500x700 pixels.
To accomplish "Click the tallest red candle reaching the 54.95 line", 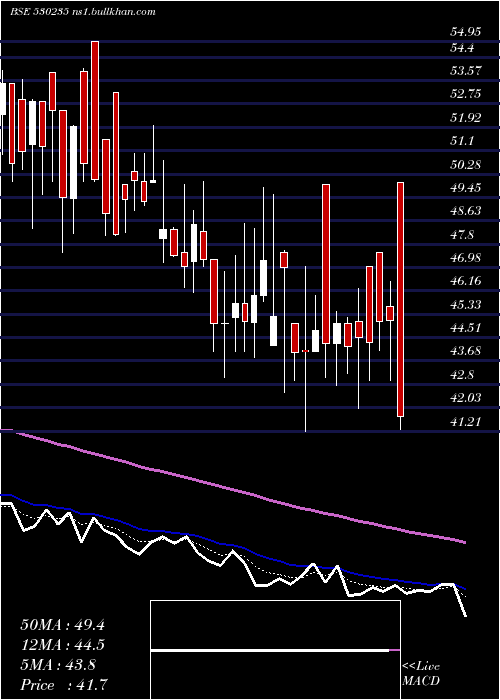I will point(95,111).
